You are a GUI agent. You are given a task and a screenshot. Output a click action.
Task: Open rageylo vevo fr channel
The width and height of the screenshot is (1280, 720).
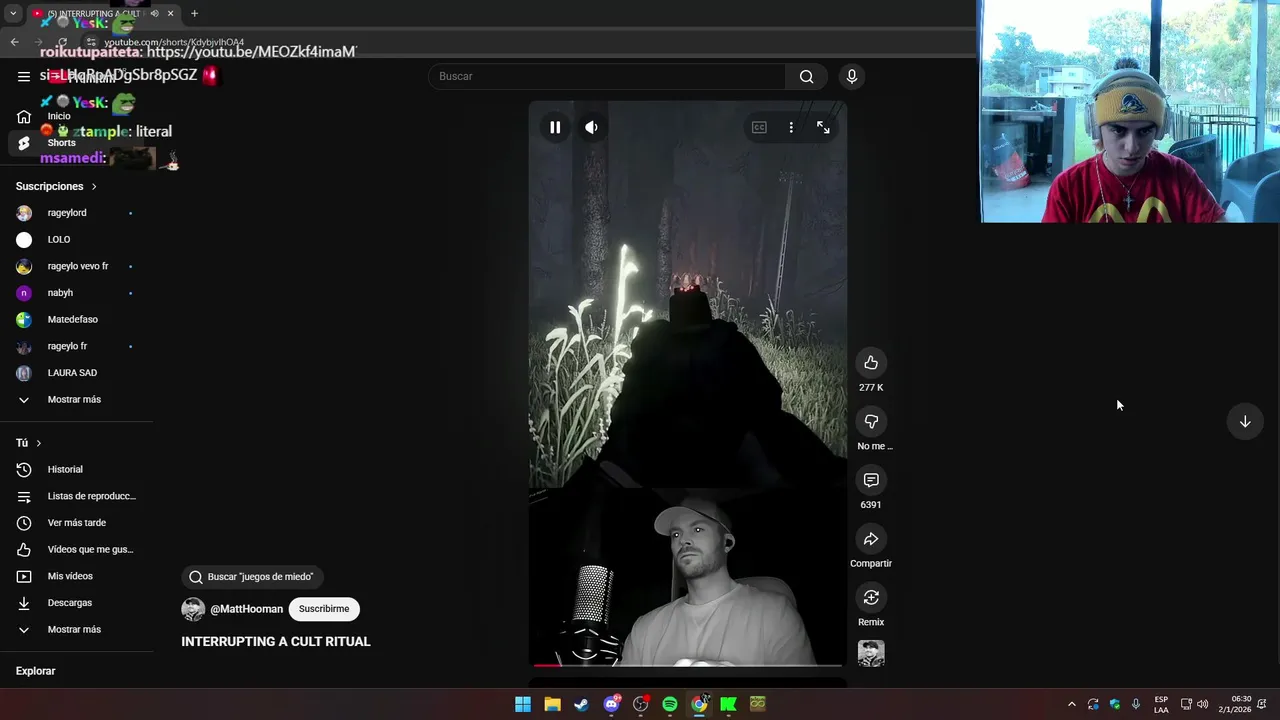coord(77,266)
